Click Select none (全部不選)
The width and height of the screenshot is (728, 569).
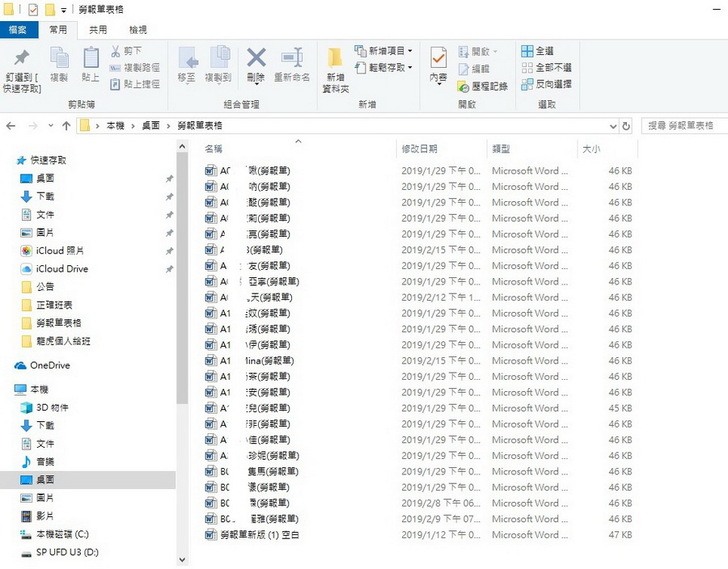click(x=546, y=68)
